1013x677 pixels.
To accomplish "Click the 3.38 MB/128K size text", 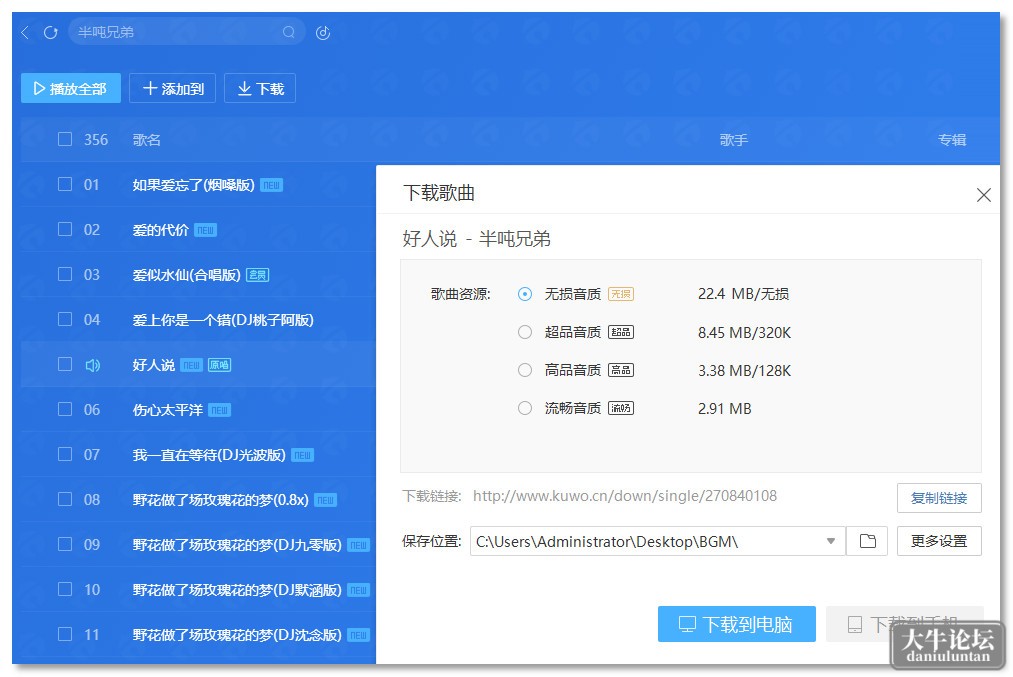I will coord(744,371).
